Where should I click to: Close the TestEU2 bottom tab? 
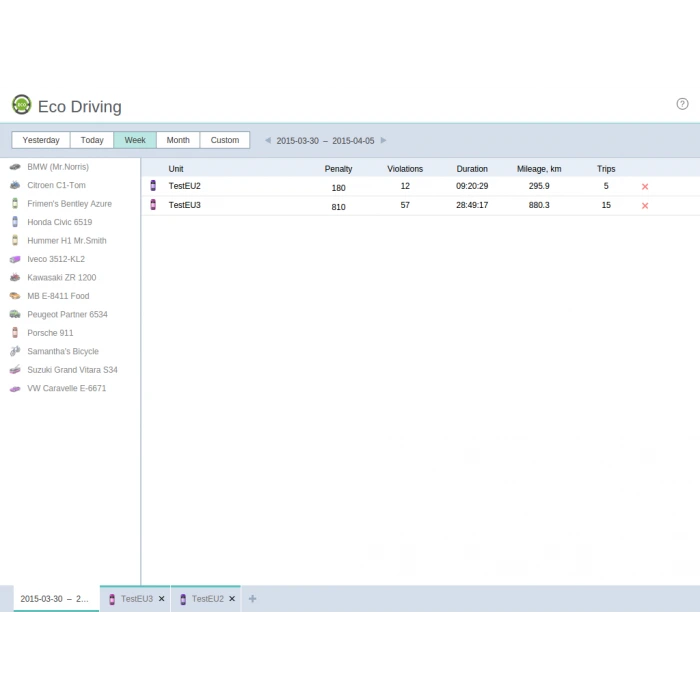click(232, 599)
